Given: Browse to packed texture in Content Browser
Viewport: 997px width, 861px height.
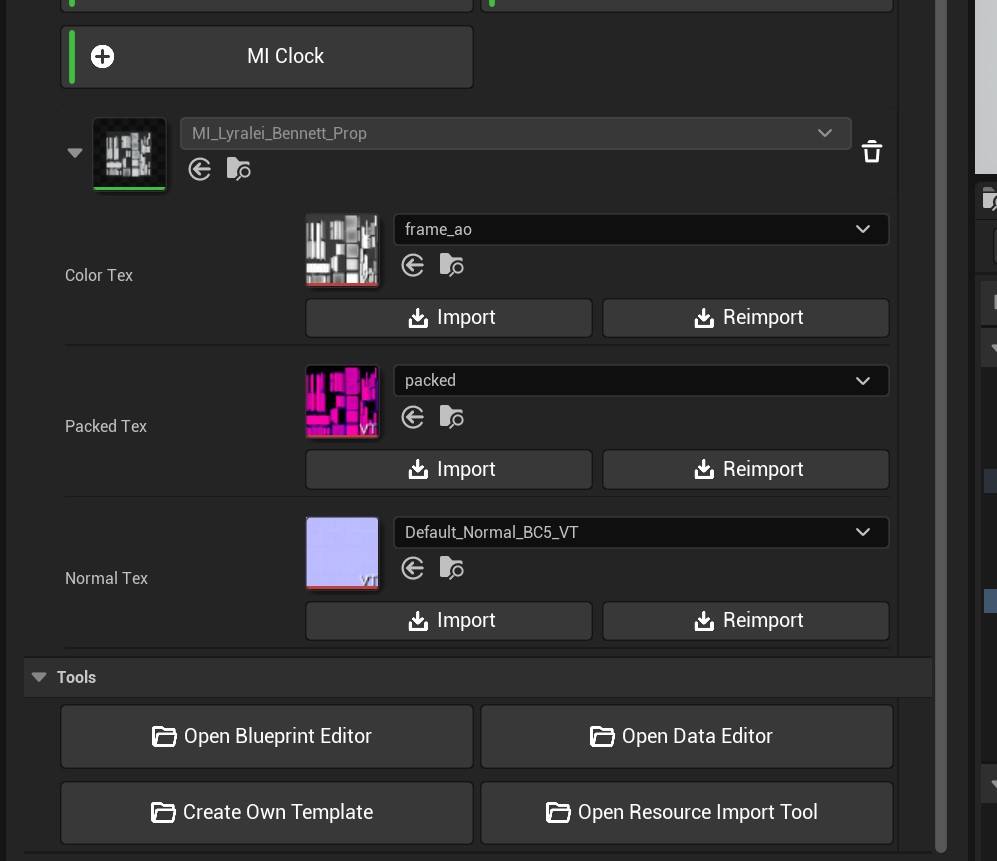Looking at the screenshot, I should 451,417.
